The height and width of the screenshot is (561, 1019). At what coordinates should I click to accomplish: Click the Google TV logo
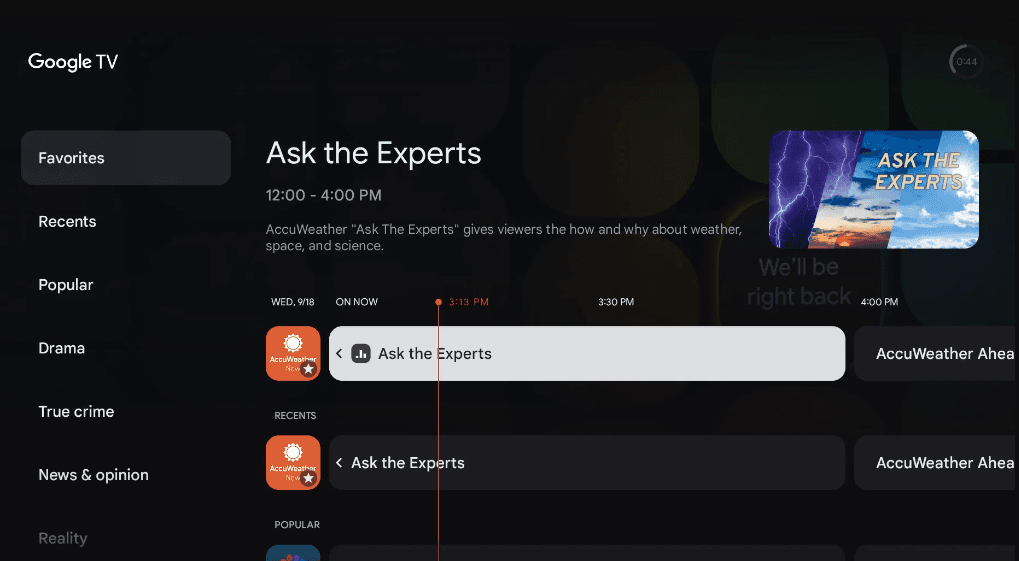[x=73, y=62]
